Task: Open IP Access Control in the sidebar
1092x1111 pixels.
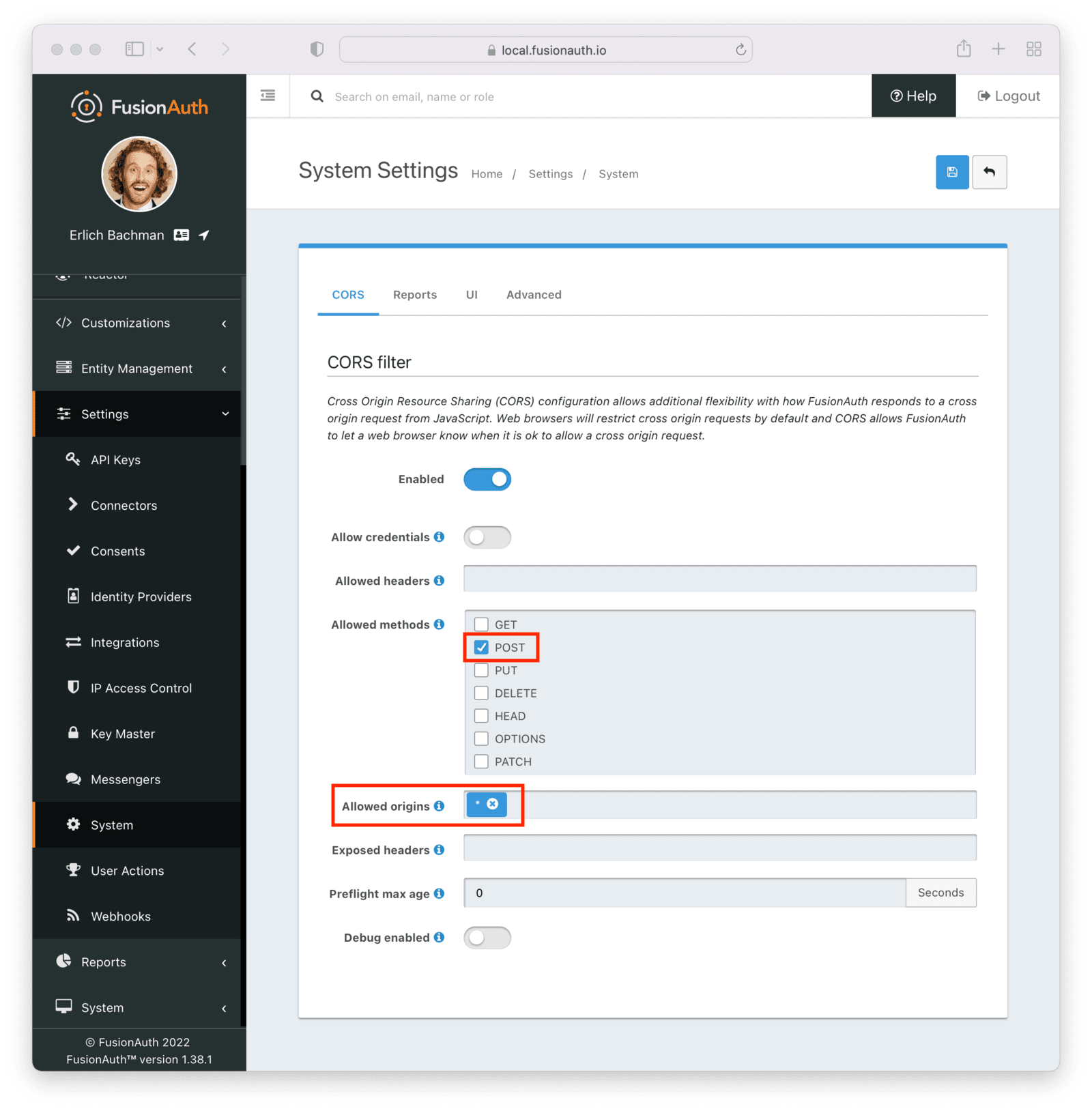Action: click(136, 688)
